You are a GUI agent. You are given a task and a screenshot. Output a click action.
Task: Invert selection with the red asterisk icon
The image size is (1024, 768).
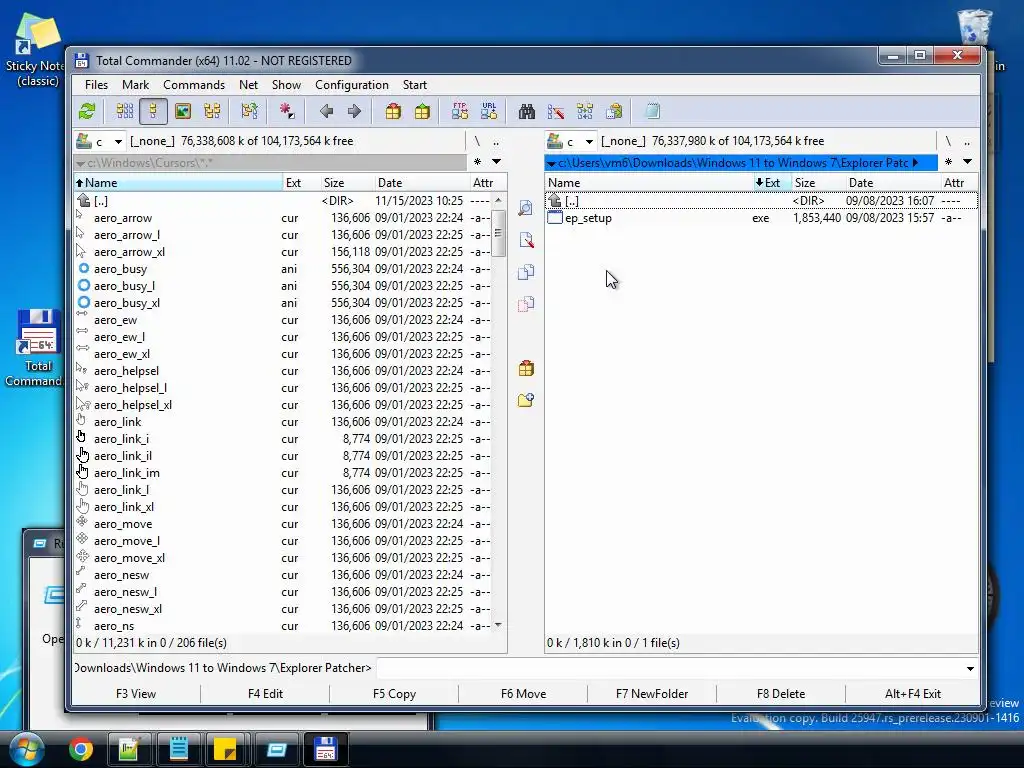click(x=287, y=111)
